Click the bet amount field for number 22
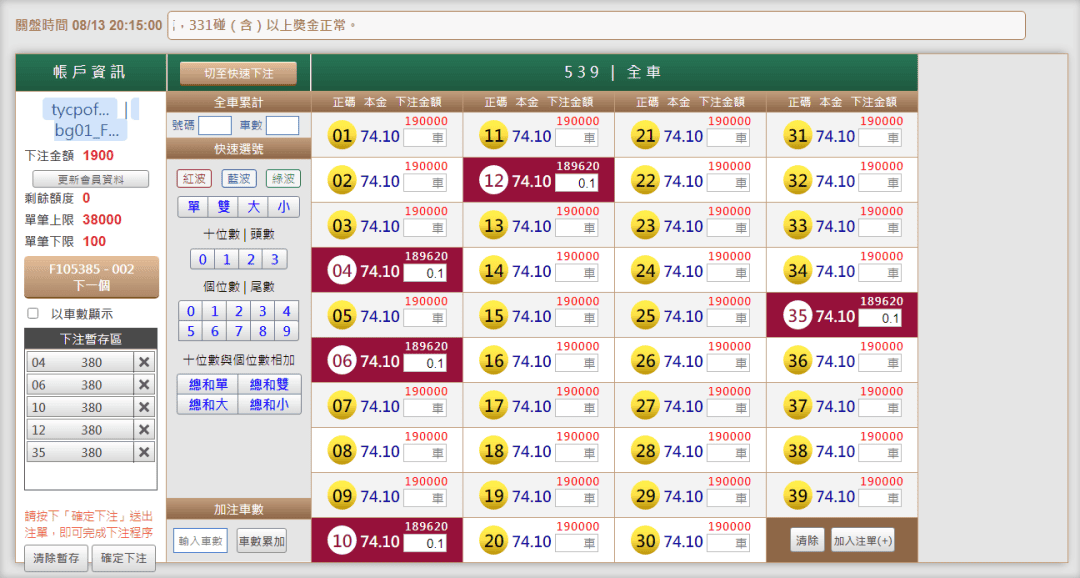Image resolution: width=1080 pixels, height=578 pixels. coord(728,183)
